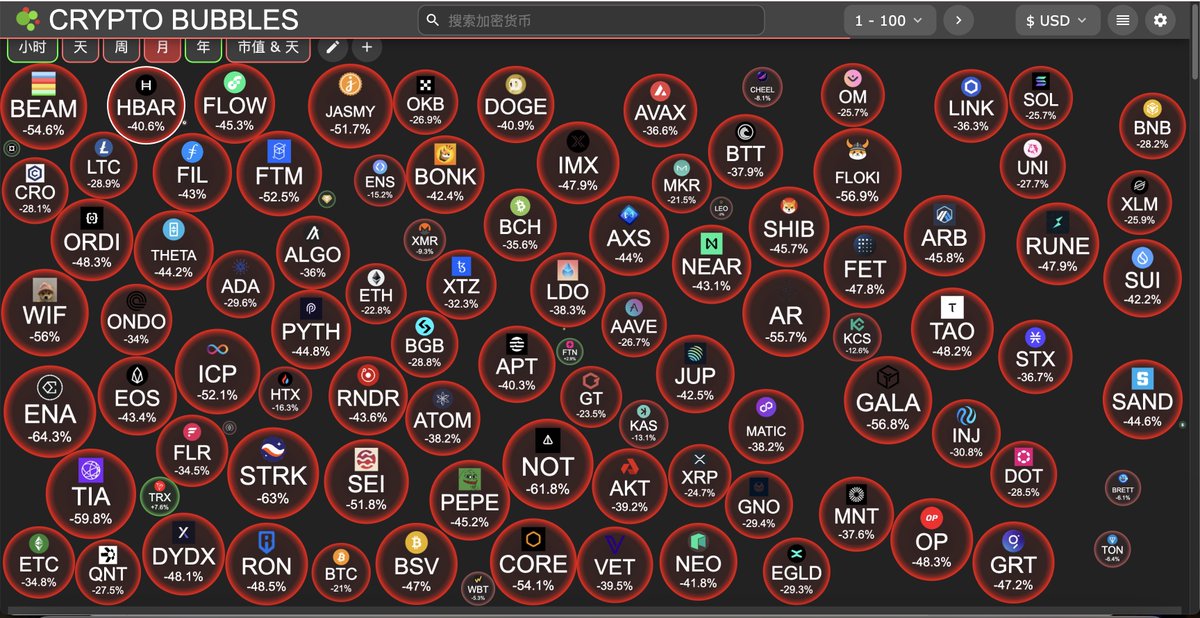This screenshot has height=618, width=1200.
Task: Open the NOT bubble
Action: pyautogui.click(x=548, y=463)
